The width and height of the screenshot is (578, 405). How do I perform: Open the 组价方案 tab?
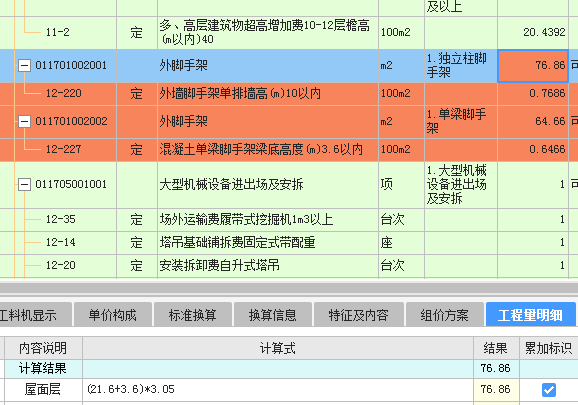pyautogui.click(x=444, y=315)
